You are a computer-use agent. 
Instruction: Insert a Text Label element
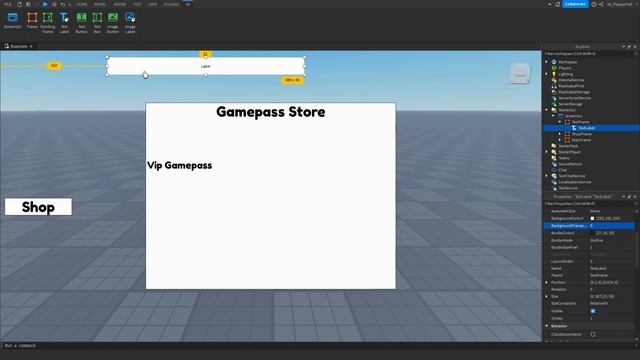coord(64,23)
